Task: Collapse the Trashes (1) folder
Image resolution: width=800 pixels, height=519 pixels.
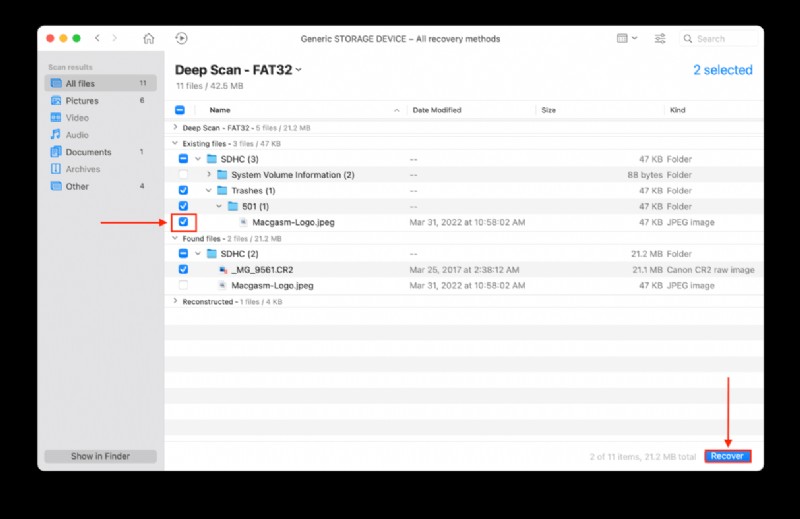Action: pyautogui.click(x=209, y=190)
